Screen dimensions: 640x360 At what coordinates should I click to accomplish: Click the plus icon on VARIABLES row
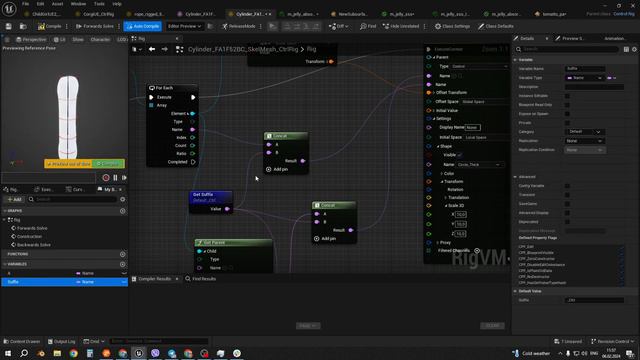[122, 264]
